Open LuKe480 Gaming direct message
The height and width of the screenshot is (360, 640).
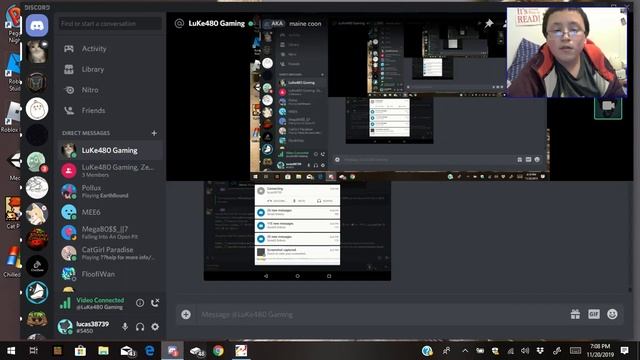(x=109, y=150)
